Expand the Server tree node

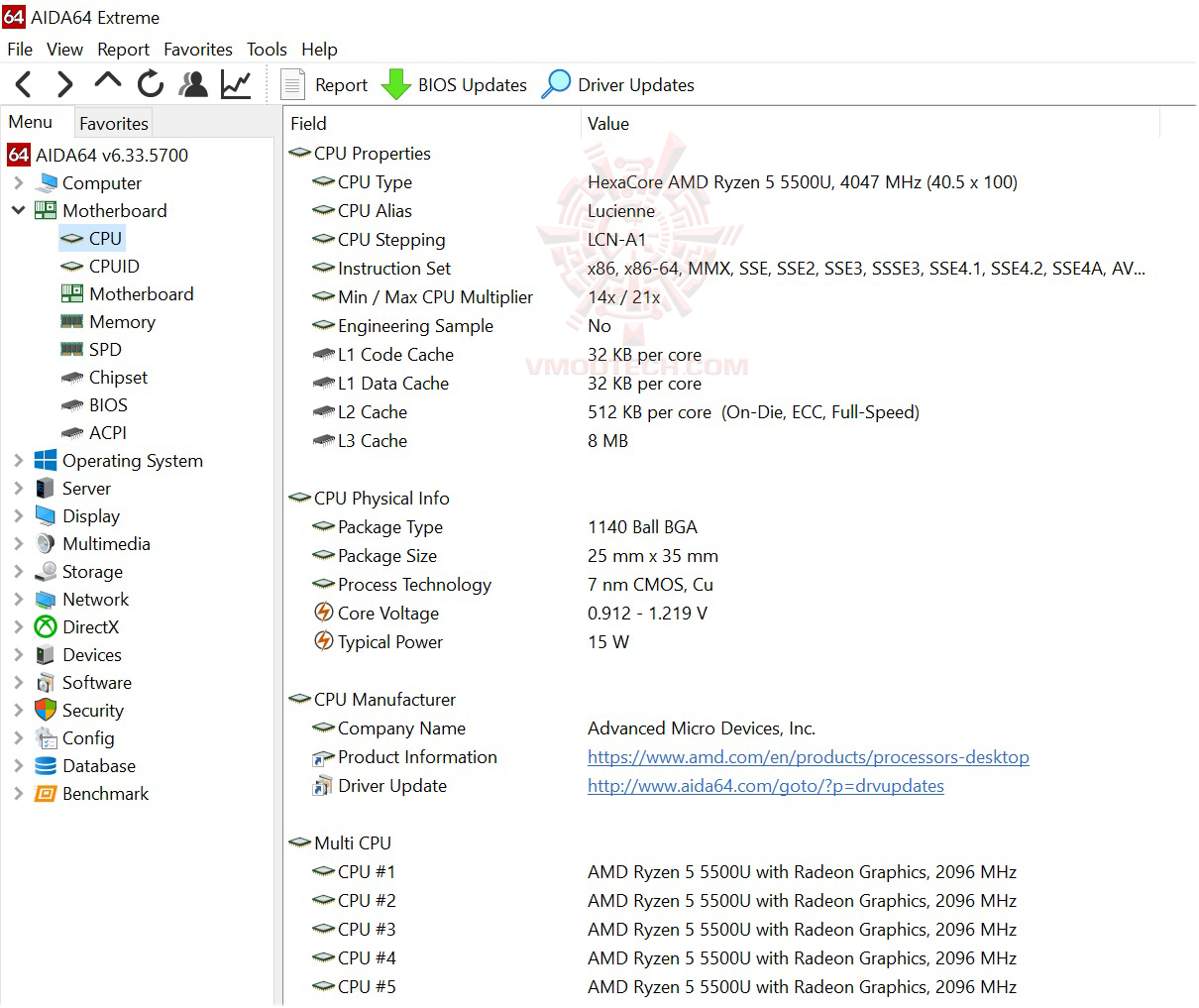[x=18, y=488]
